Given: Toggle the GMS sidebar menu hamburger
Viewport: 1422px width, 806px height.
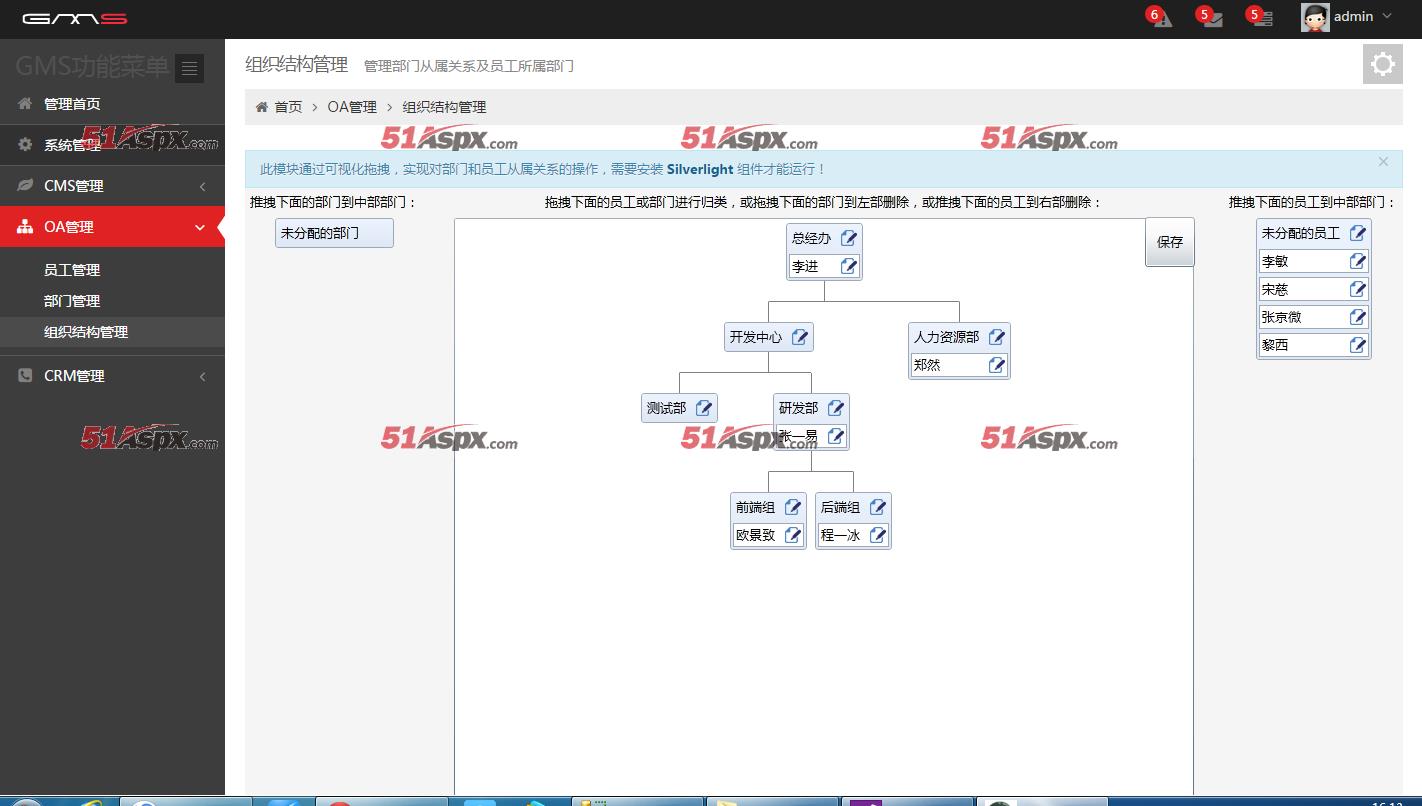Looking at the screenshot, I should [189, 68].
